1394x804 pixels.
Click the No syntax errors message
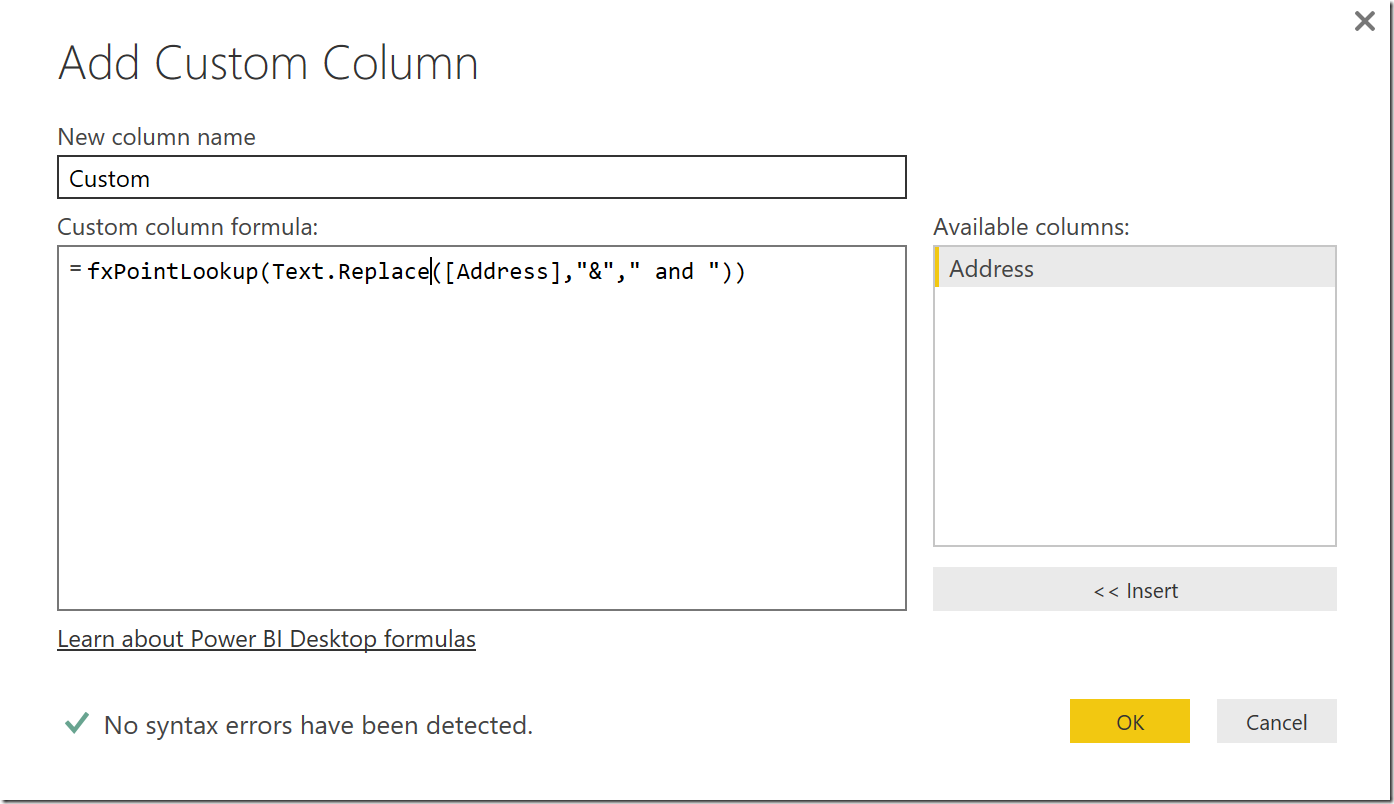(318, 725)
